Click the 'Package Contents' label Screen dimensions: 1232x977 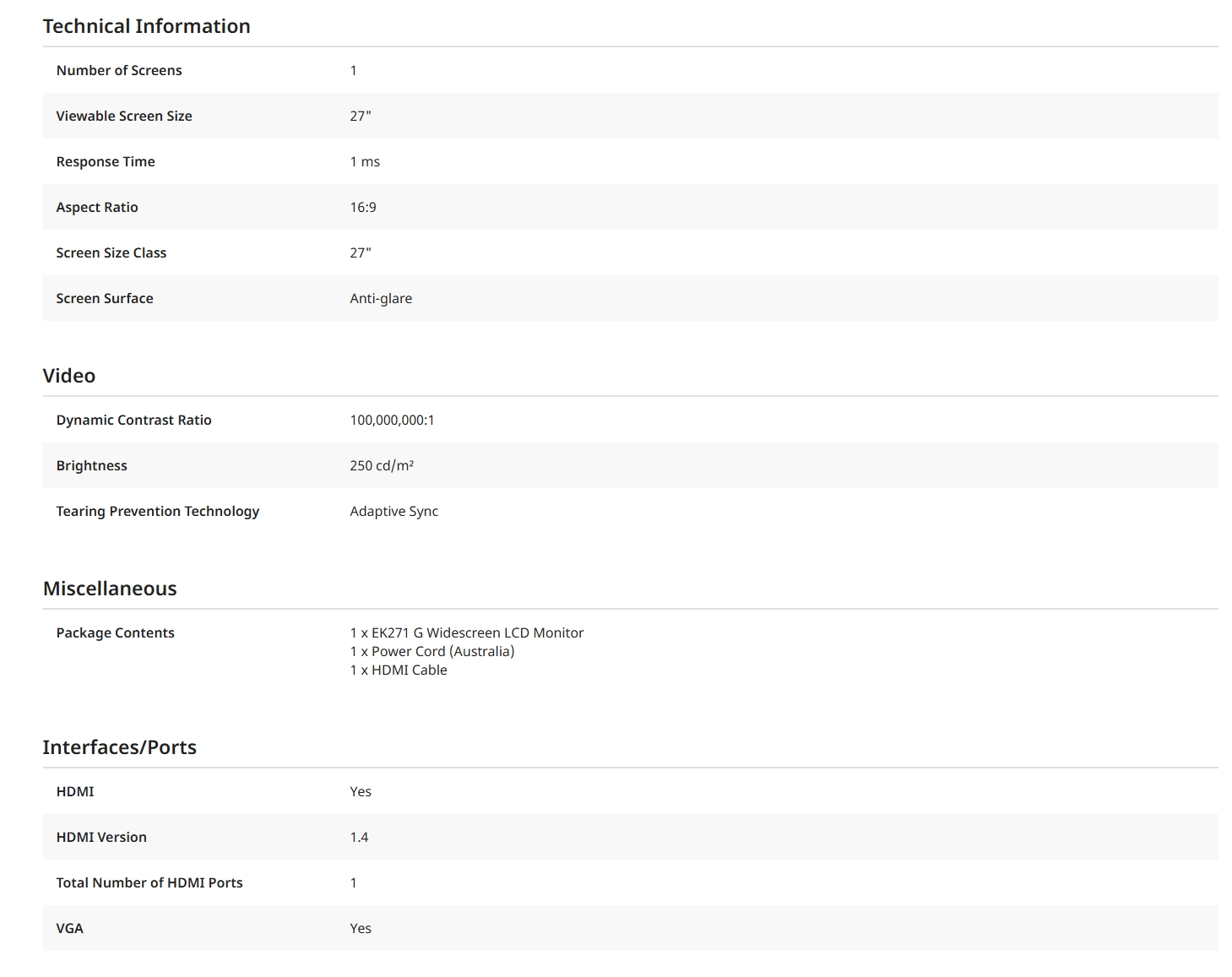116,632
